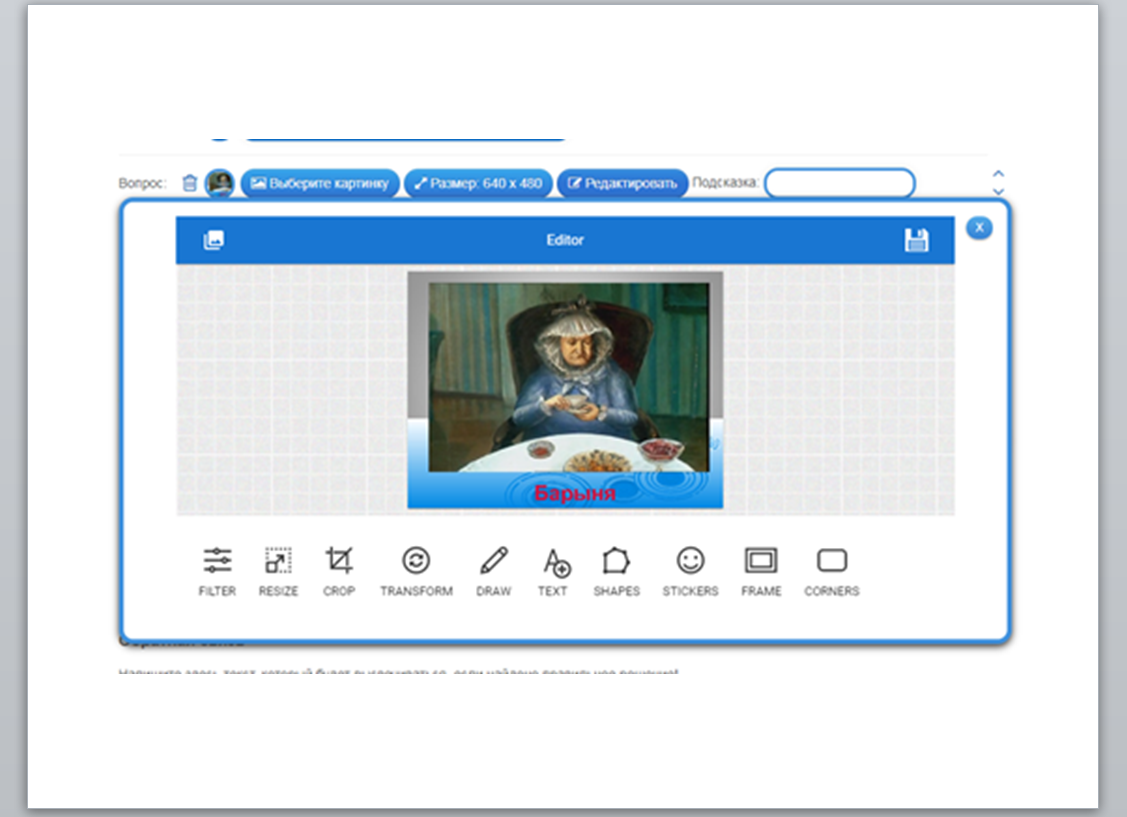Click the 'Подсказка' input field
Screen dimensions: 1127x817
click(839, 183)
